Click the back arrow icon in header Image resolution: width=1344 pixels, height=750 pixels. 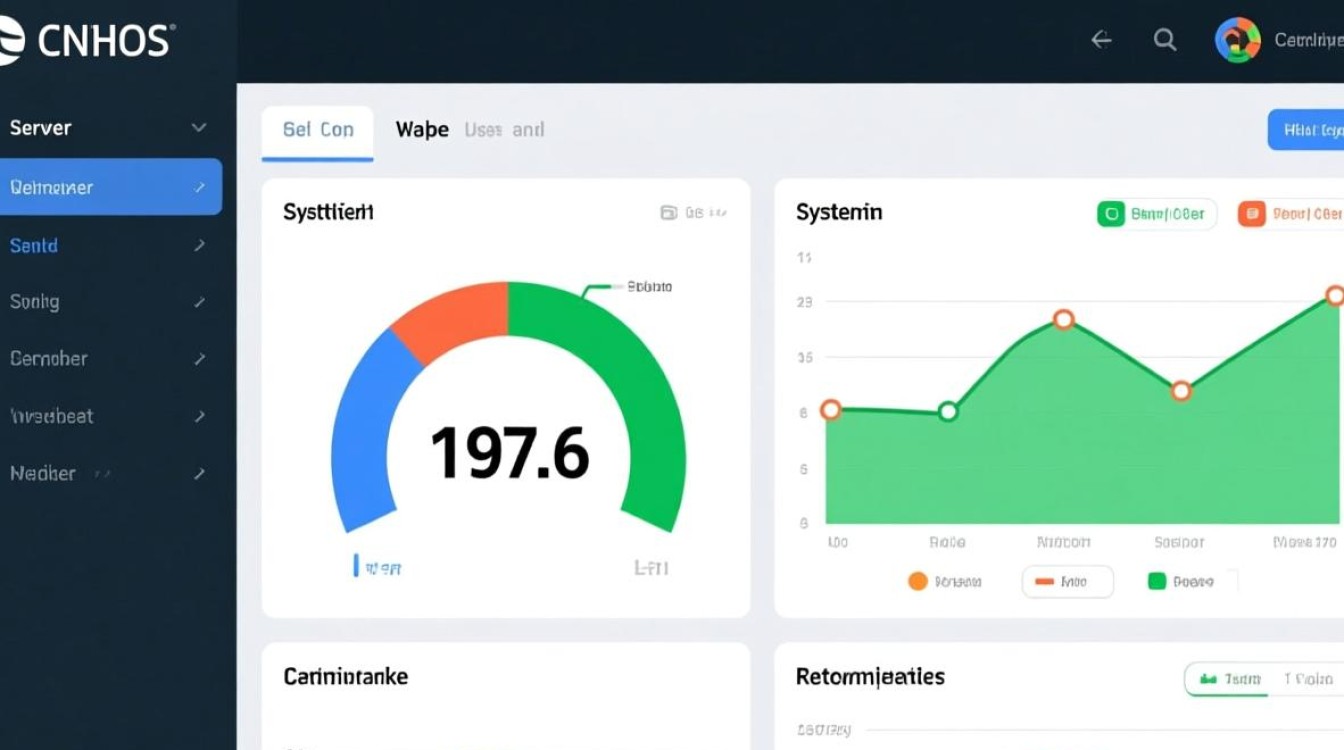tap(1101, 40)
